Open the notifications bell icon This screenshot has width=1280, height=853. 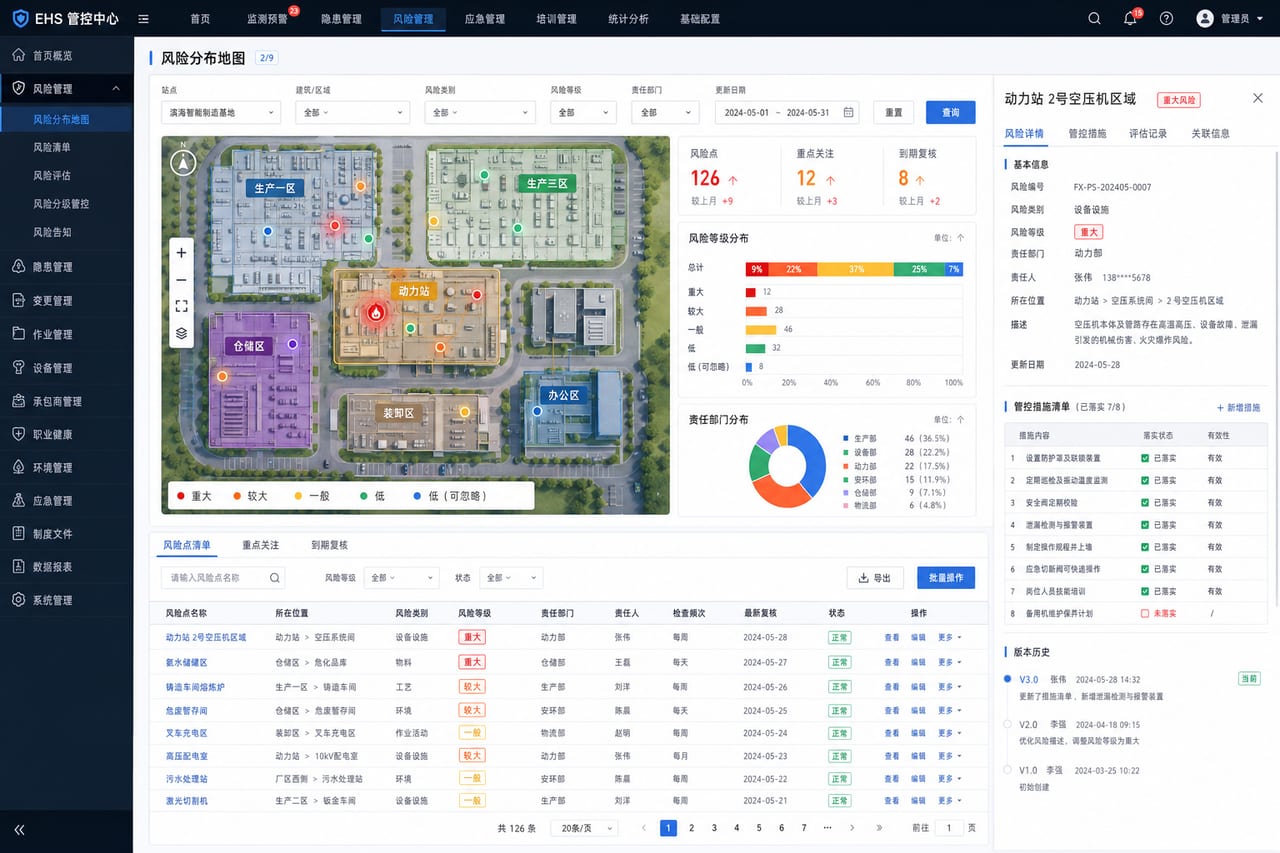click(1130, 18)
